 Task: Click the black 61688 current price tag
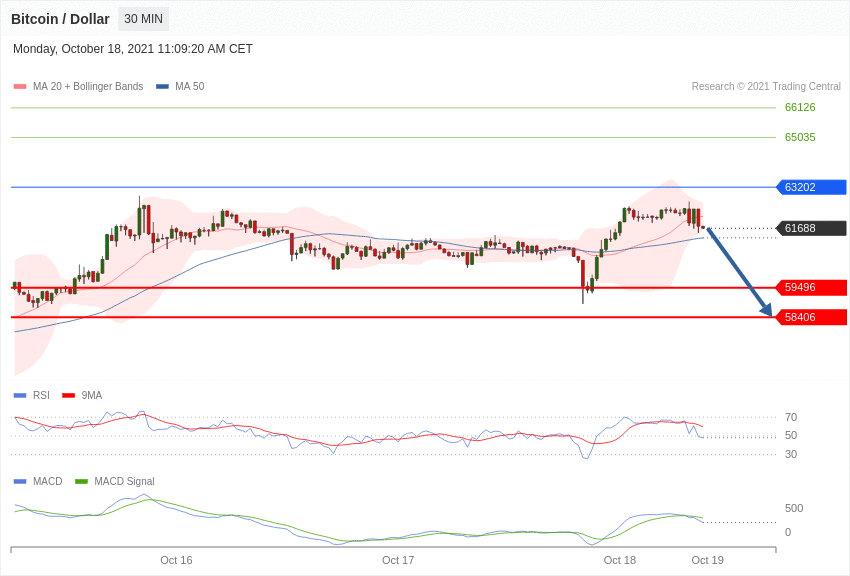pos(812,228)
